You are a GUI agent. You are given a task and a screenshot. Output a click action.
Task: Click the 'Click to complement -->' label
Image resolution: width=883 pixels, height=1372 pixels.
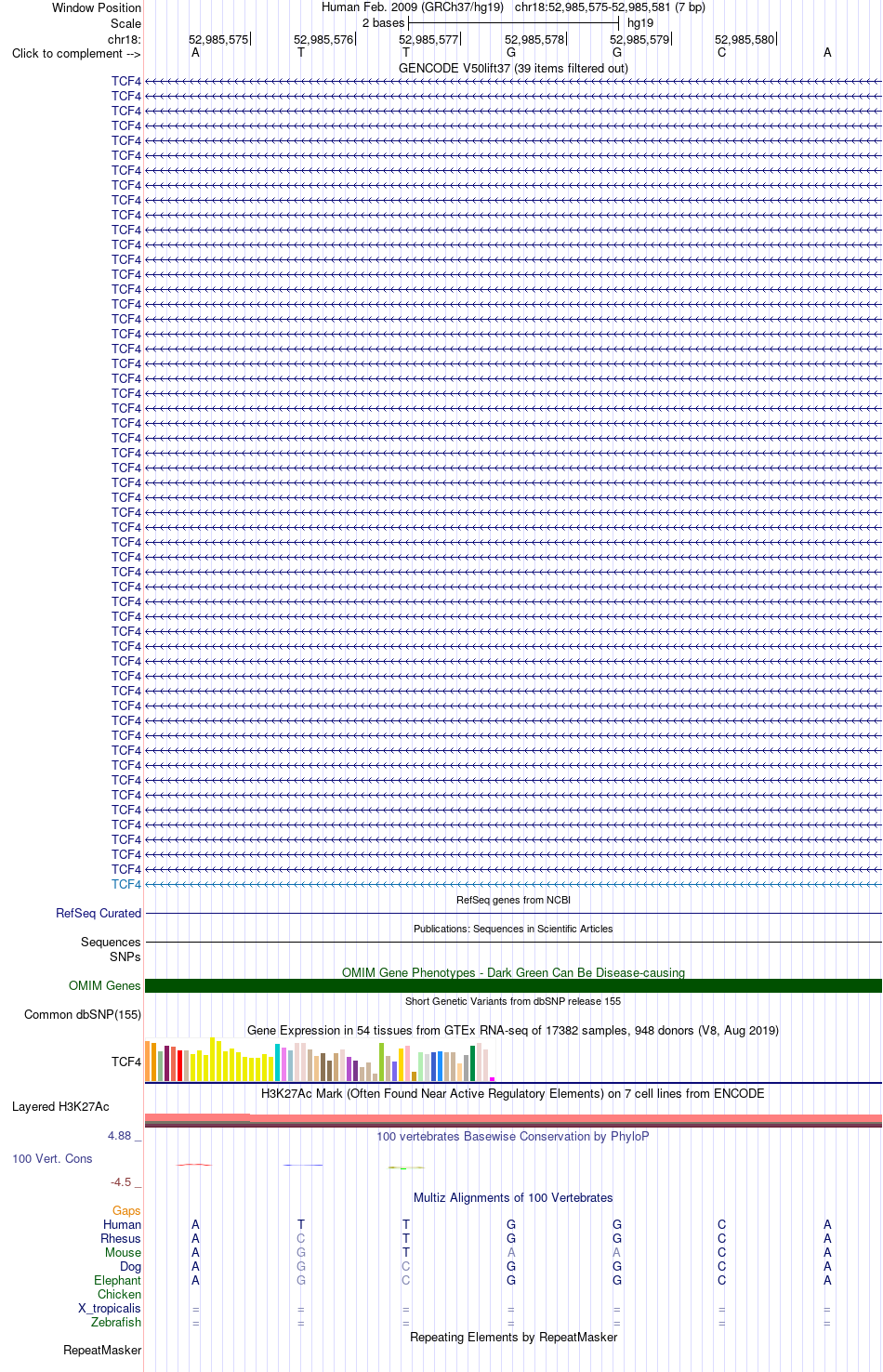pos(76,53)
